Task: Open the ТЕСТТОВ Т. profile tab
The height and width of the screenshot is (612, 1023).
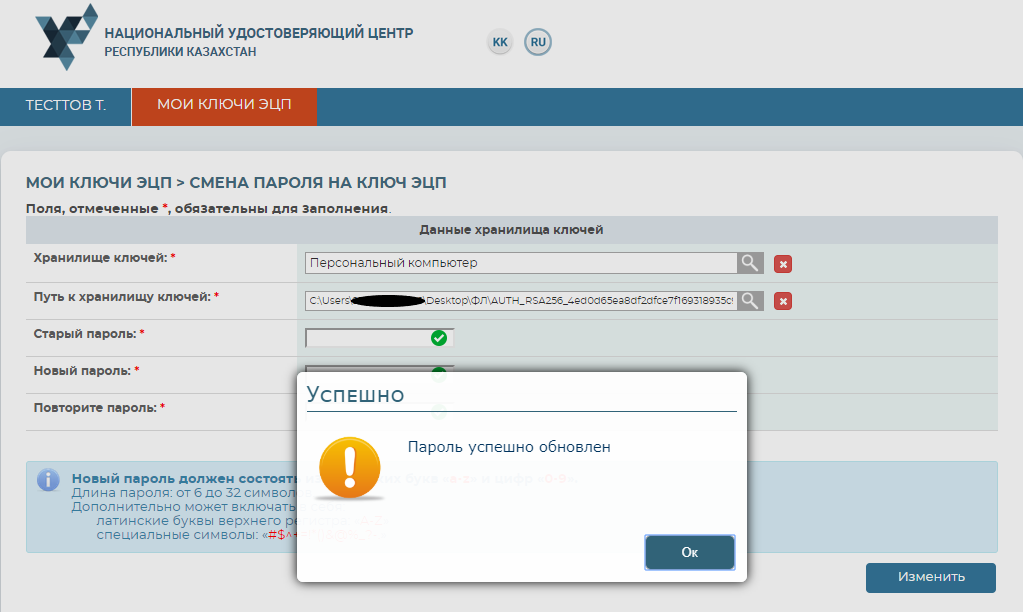Action: click(66, 106)
